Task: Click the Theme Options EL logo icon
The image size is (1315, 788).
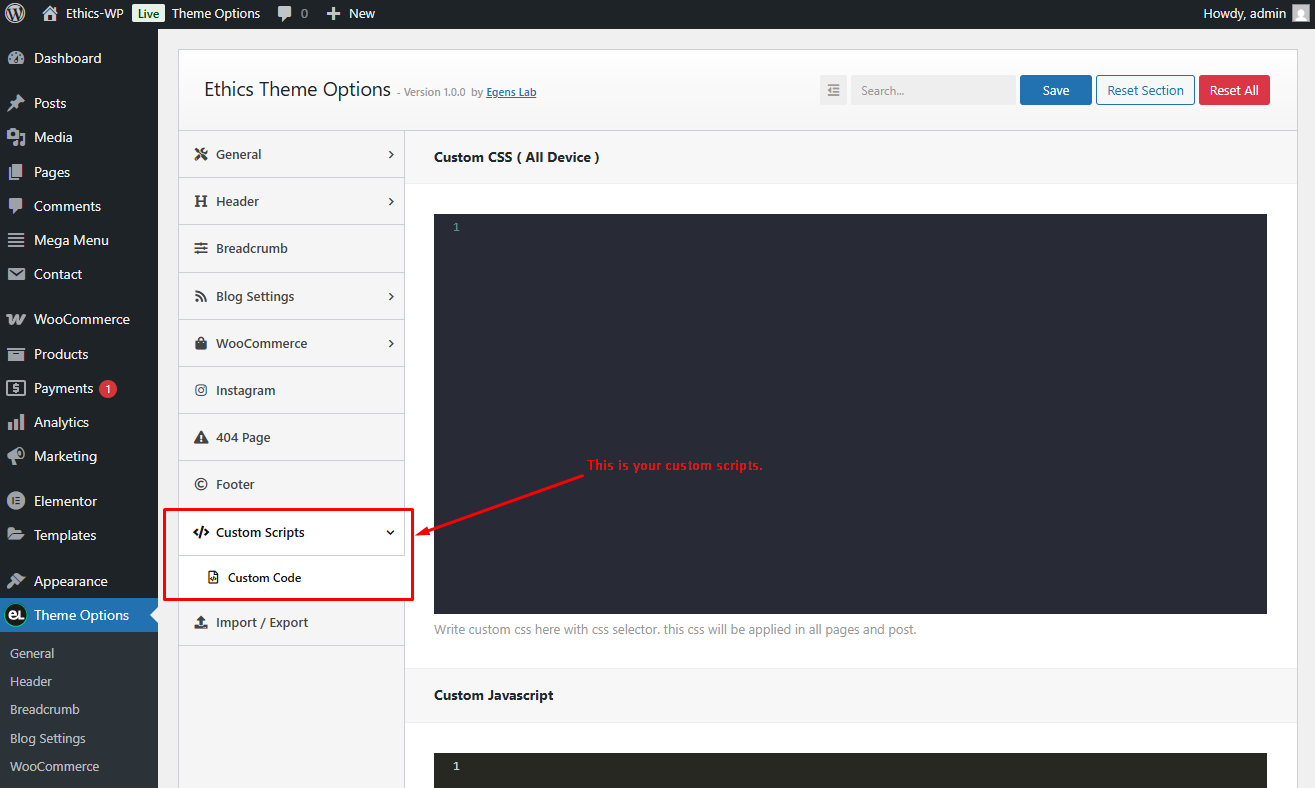Action: [16, 615]
